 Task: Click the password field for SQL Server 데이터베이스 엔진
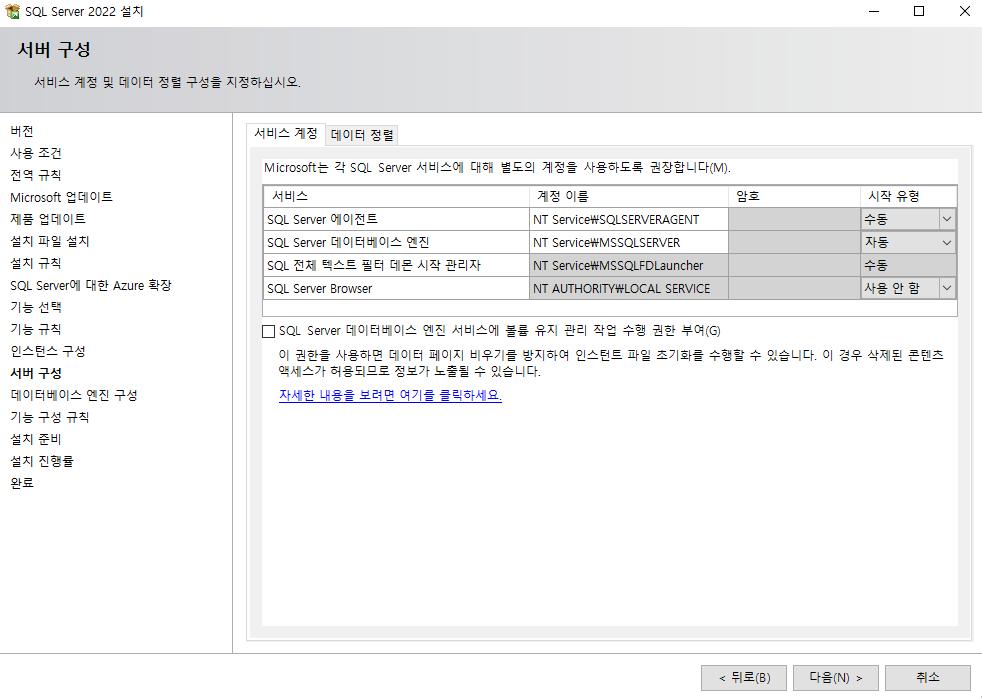tap(794, 242)
